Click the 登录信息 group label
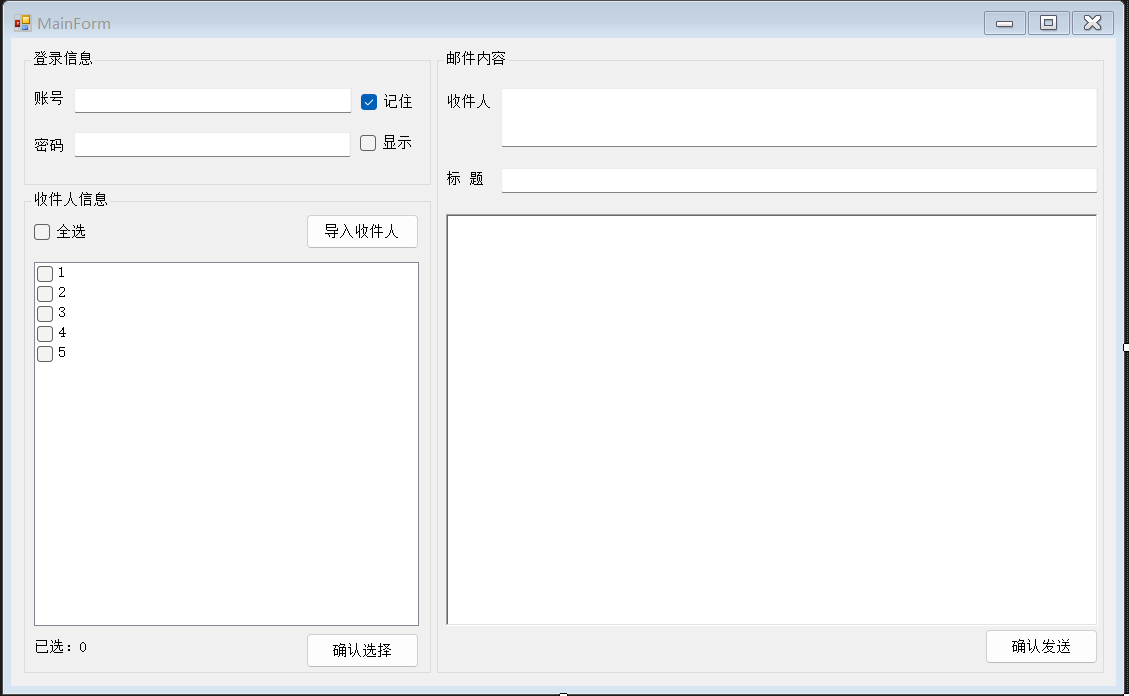 coord(63,58)
